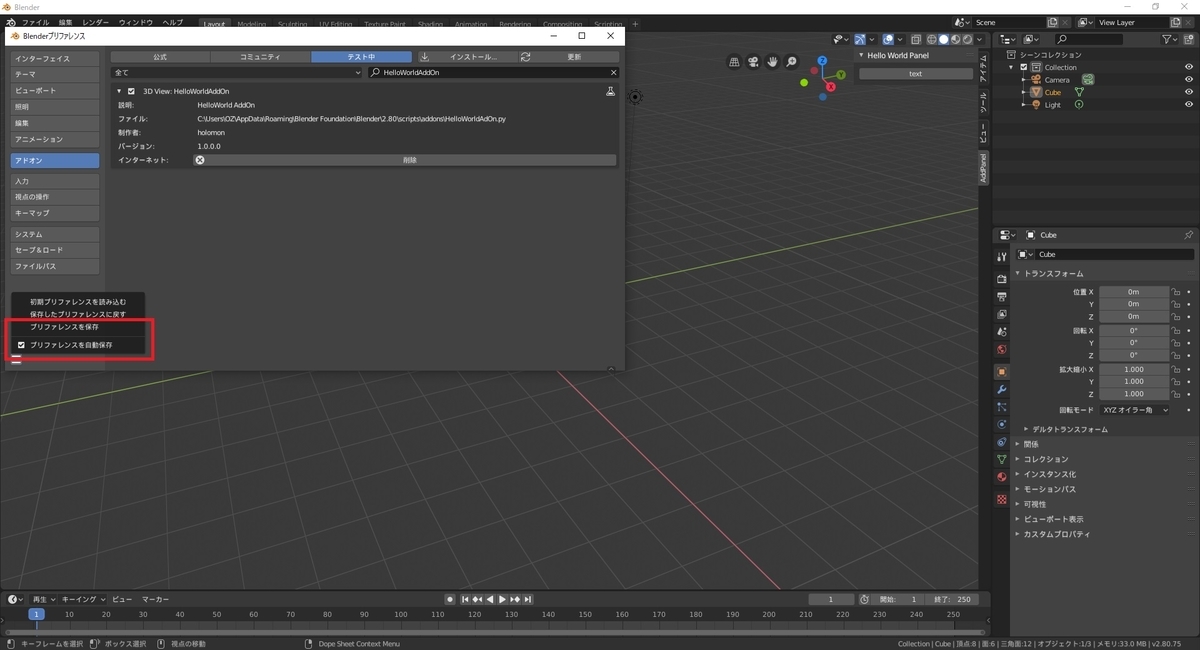Screen dimensions: 1200x650
Task: Click the 削除 addon remove button
Action: [x=405, y=160]
